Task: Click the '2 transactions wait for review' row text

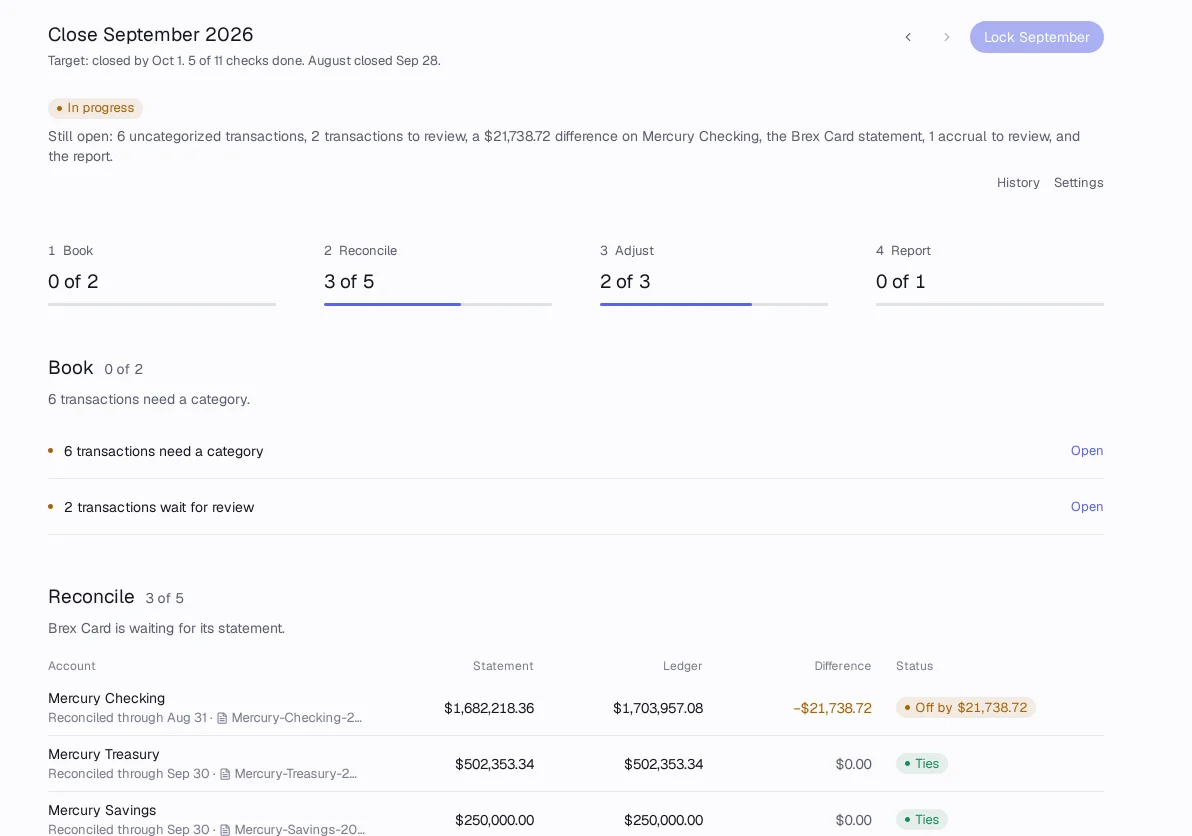Action: click(x=159, y=508)
